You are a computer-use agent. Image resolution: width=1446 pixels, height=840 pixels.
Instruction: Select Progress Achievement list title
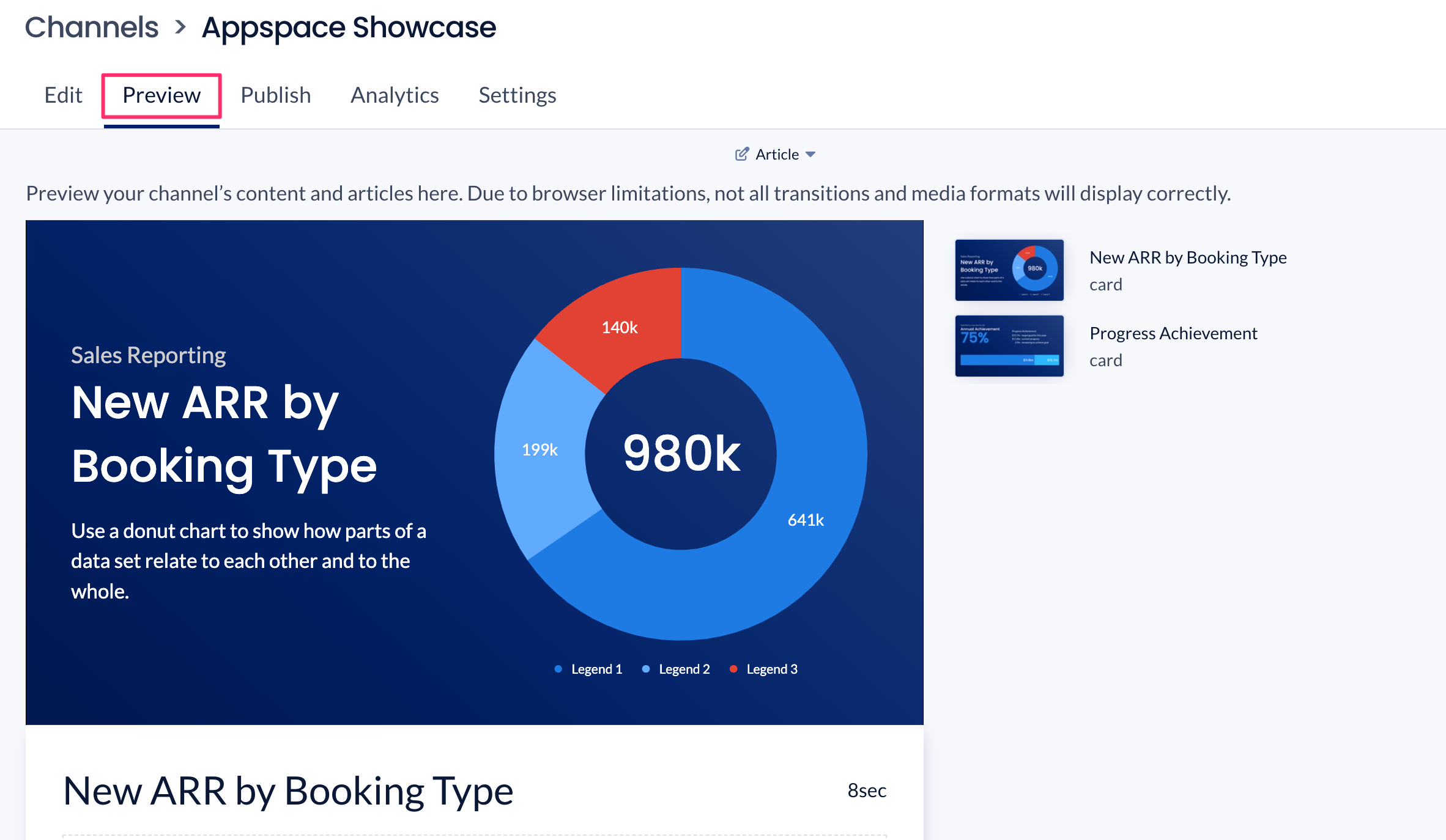[x=1173, y=333]
